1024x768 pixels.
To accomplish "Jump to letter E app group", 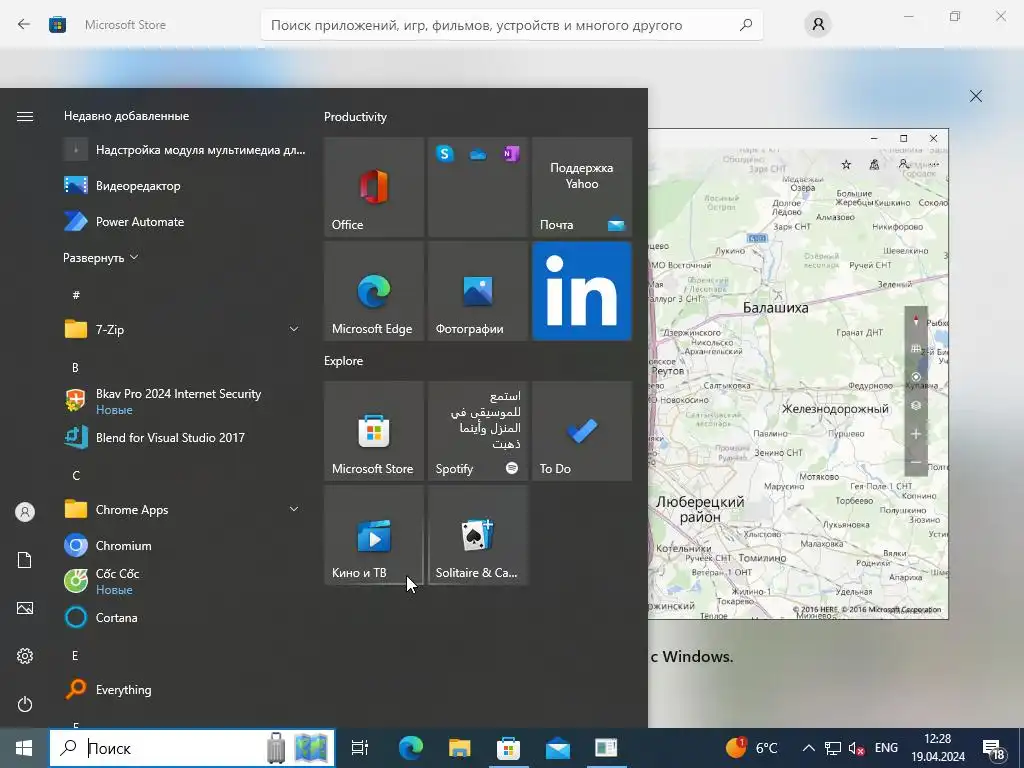I will point(75,656).
